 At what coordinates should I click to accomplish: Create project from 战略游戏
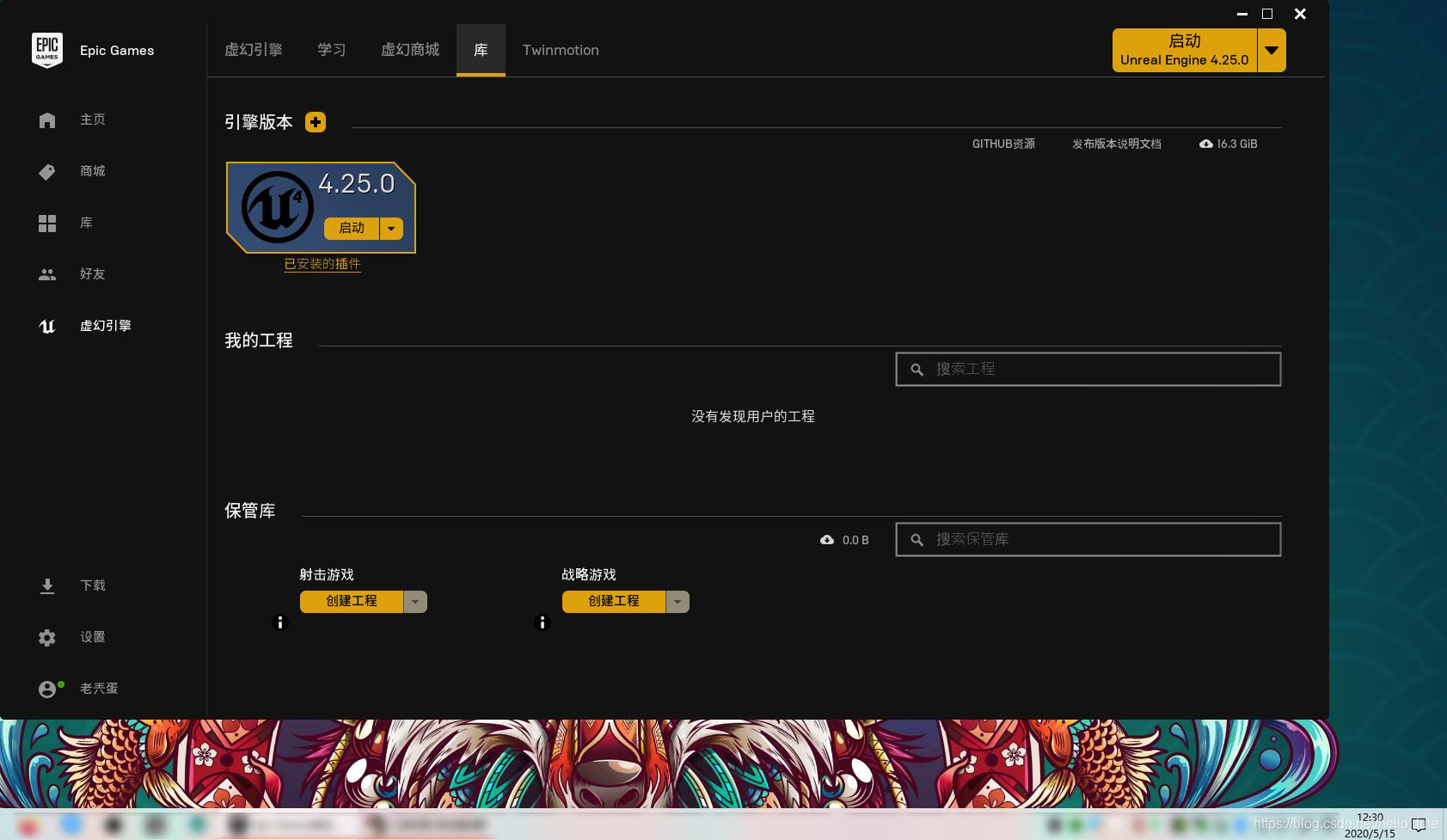click(613, 601)
